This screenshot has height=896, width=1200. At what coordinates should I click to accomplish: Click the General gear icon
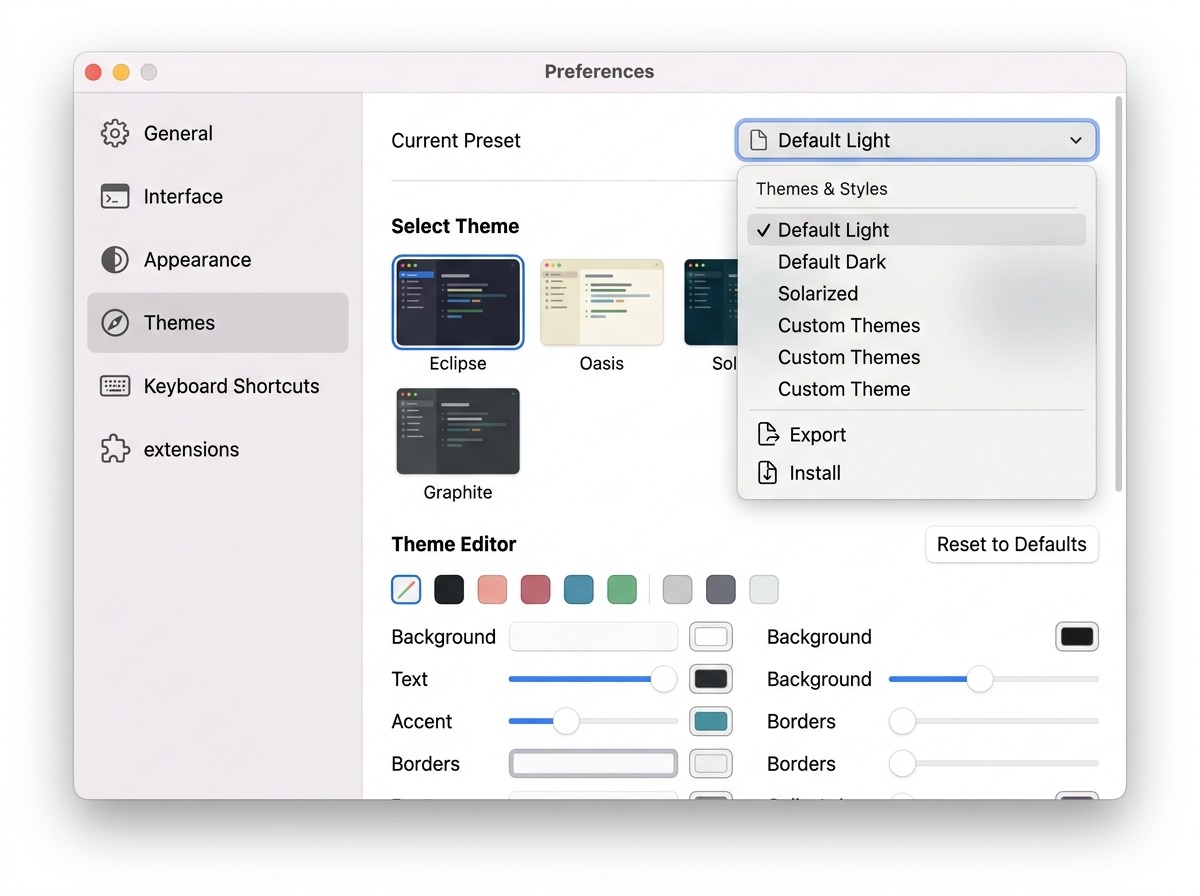[115, 133]
